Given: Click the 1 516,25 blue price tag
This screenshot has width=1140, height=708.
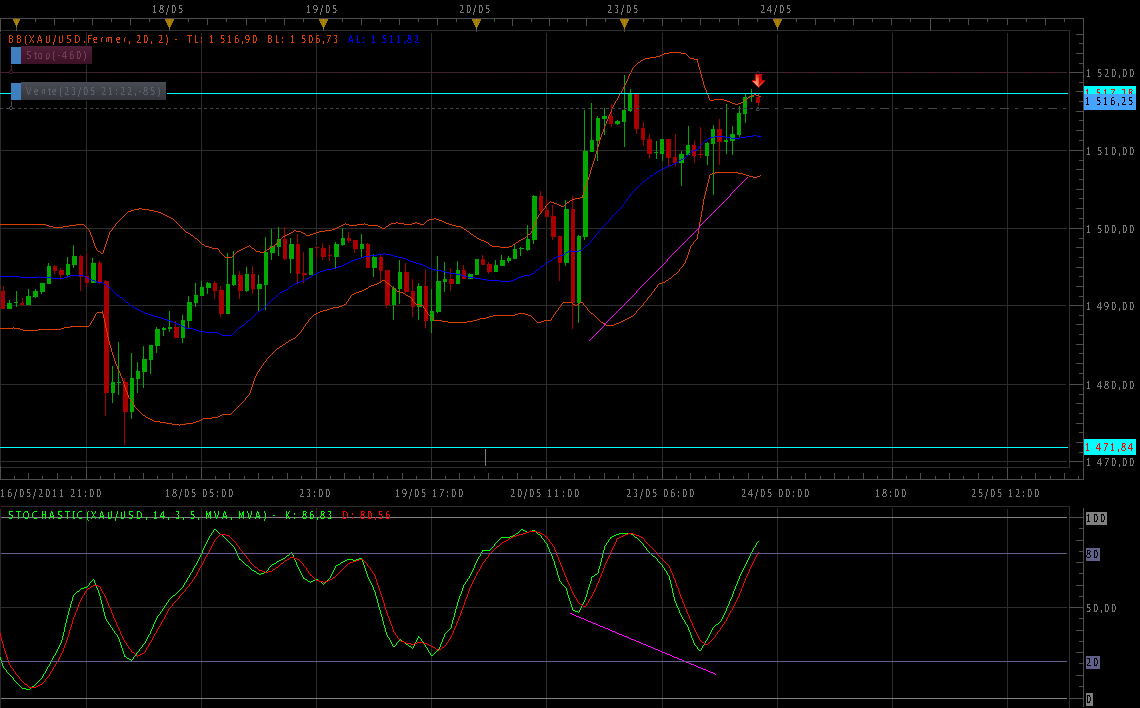Looking at the screenshot, I should click(1109, 102).
